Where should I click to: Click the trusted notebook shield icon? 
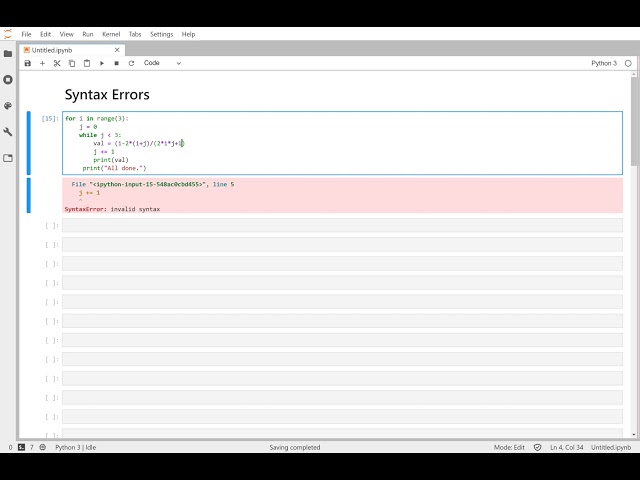(538, 447)
